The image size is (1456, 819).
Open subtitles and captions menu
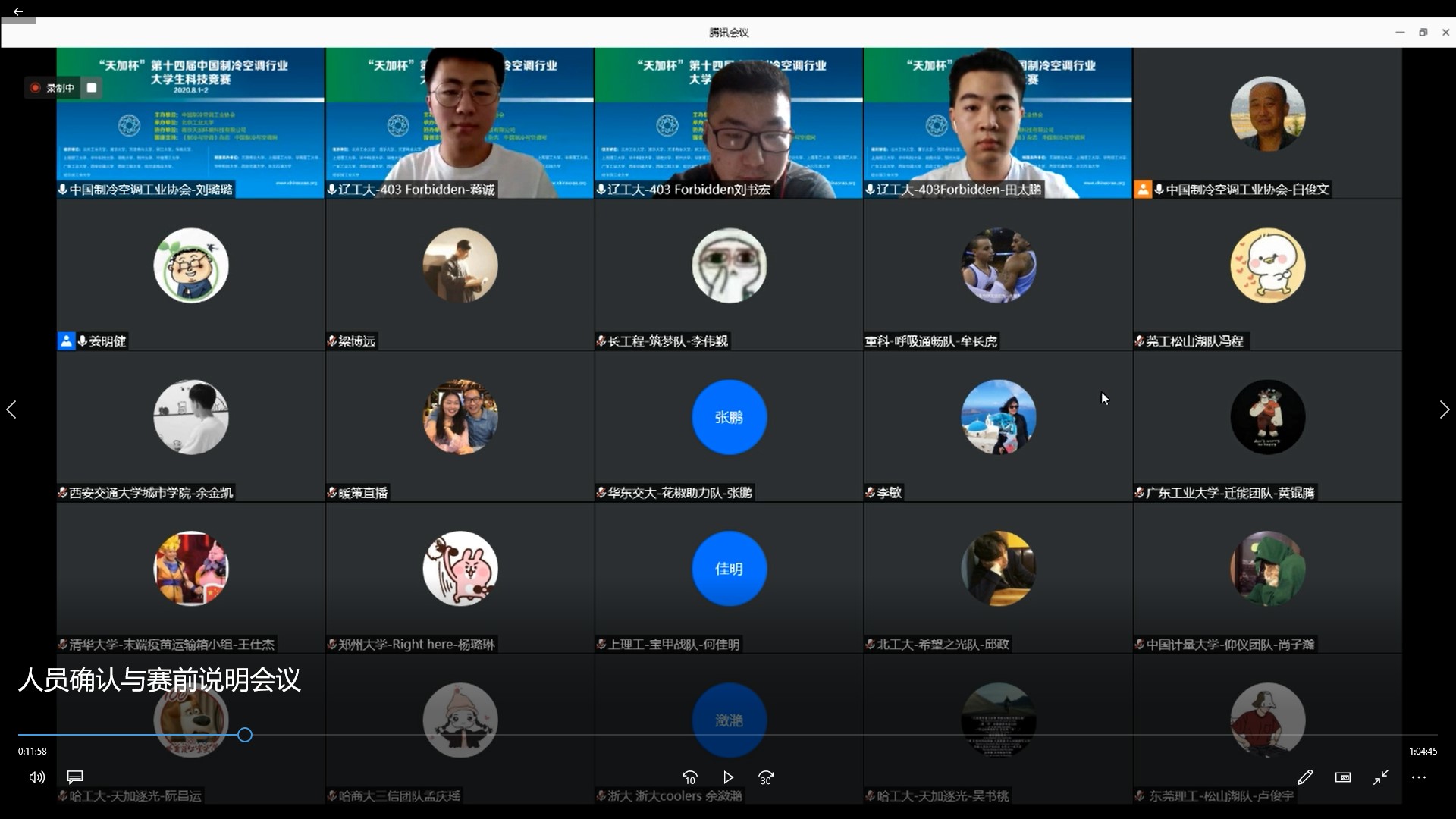74,777
